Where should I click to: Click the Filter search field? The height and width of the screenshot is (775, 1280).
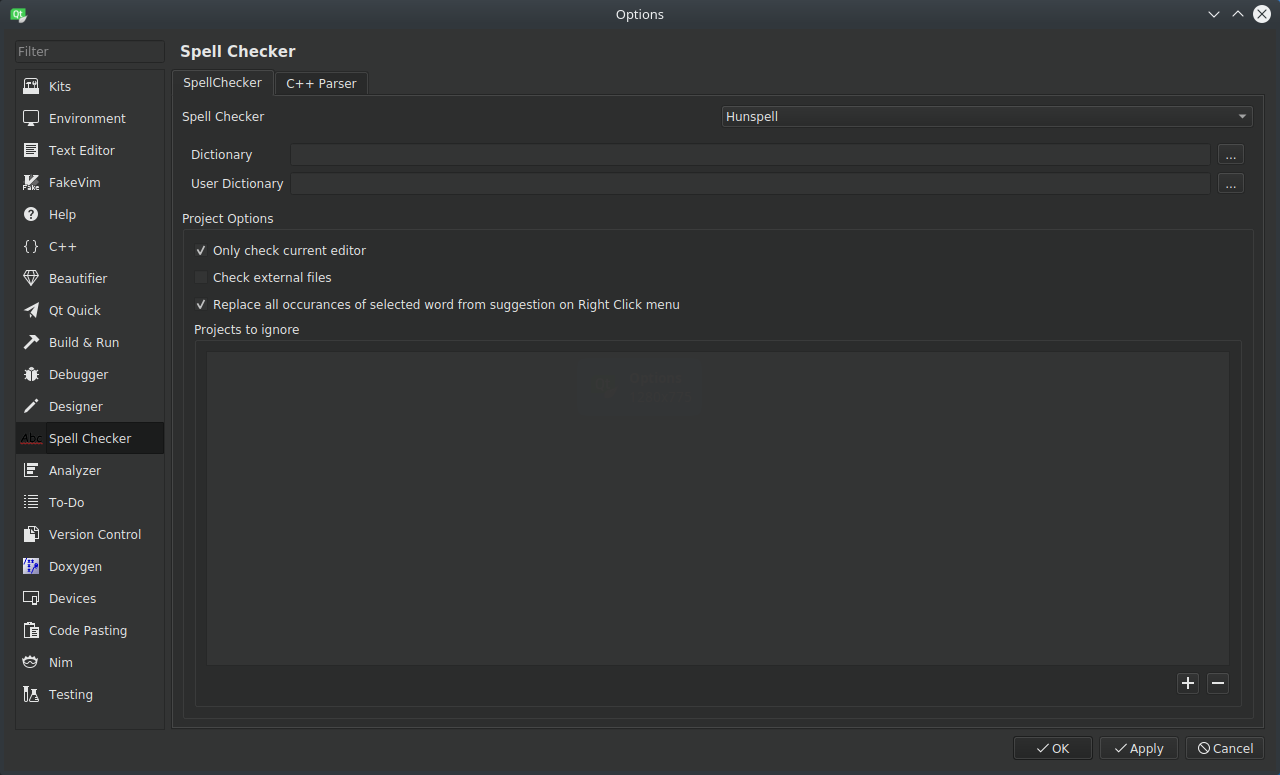coord(90,51)
